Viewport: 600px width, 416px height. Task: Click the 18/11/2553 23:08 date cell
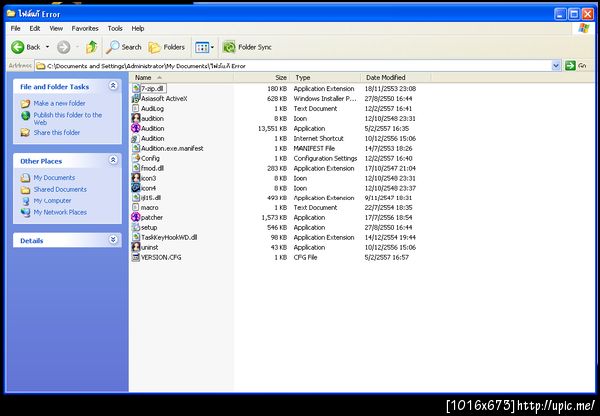(390, 89)
